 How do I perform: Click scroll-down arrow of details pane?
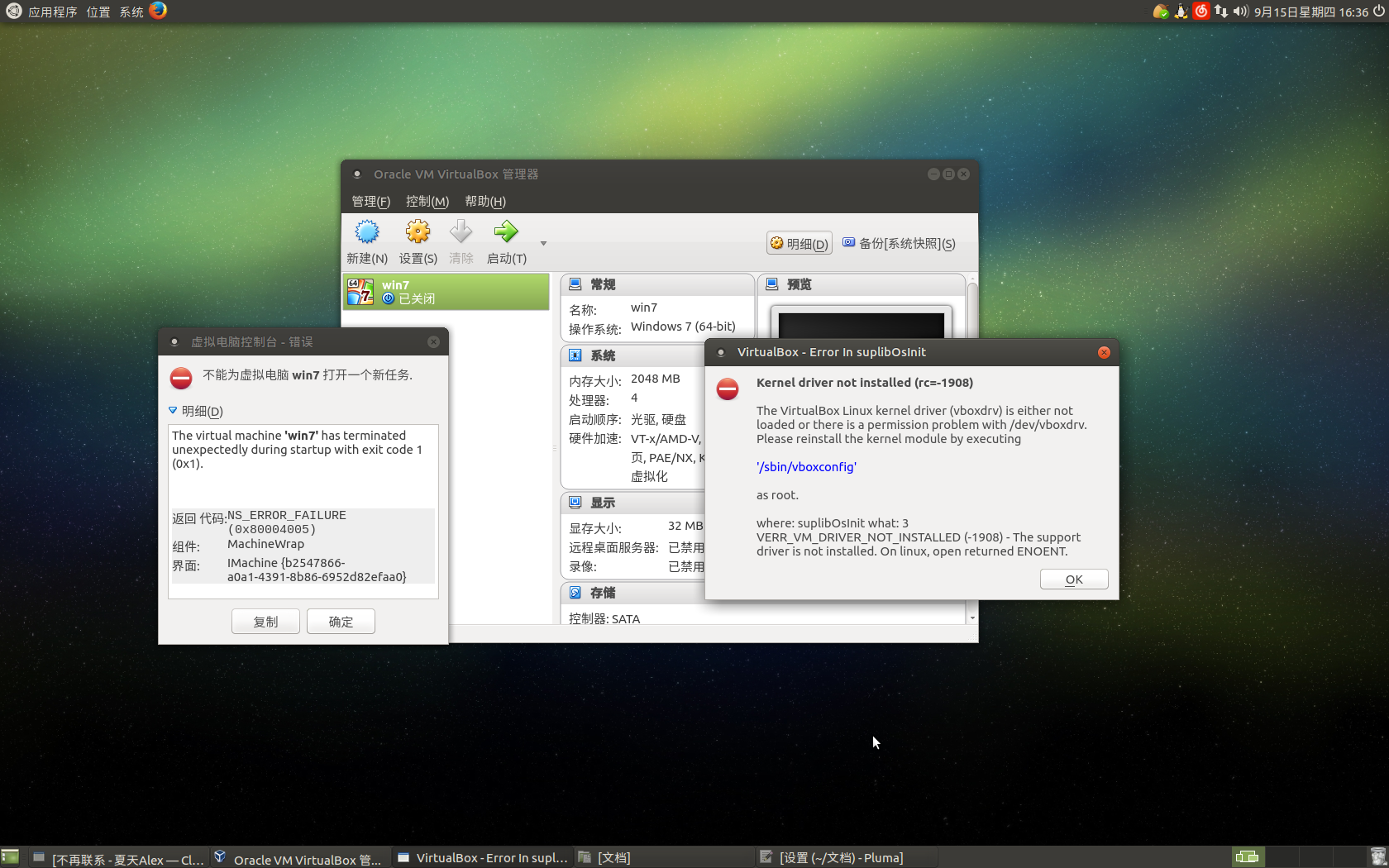tap(972, 618)
